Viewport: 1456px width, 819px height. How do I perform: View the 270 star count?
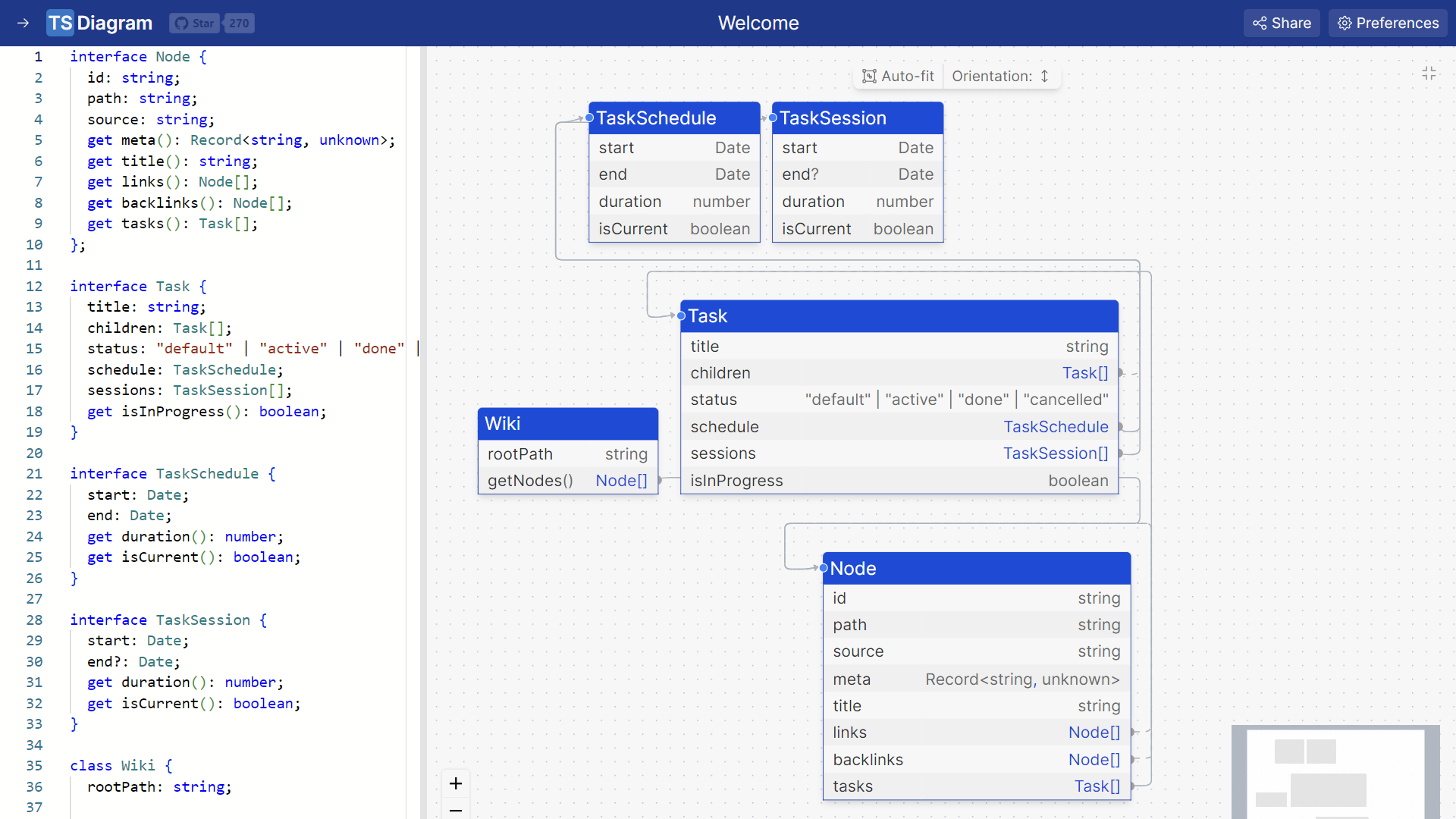coord(239,23)
